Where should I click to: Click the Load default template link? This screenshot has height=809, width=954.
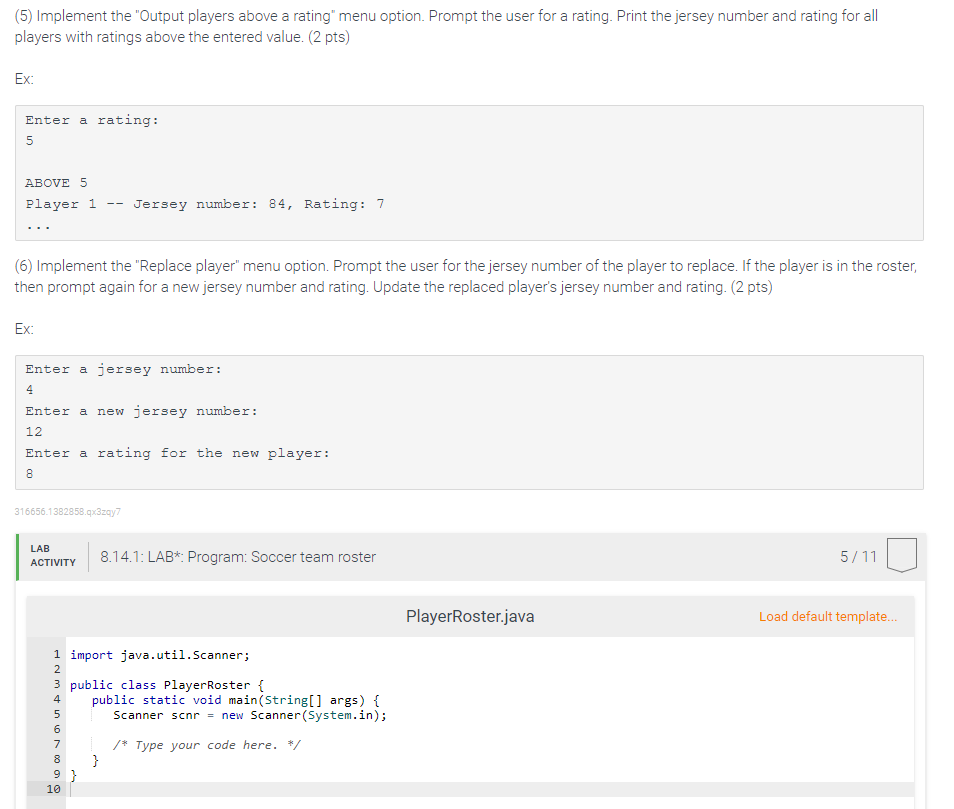(x=828, y=617)
